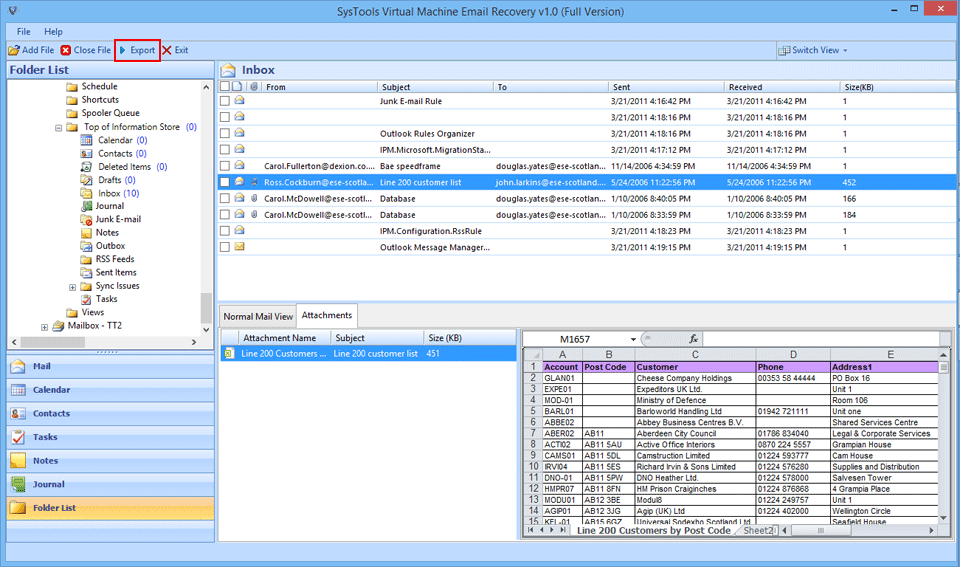Click the Journal icon in navigation pane
This screenshot has height=567, width=960.
[x=18, y=484]
